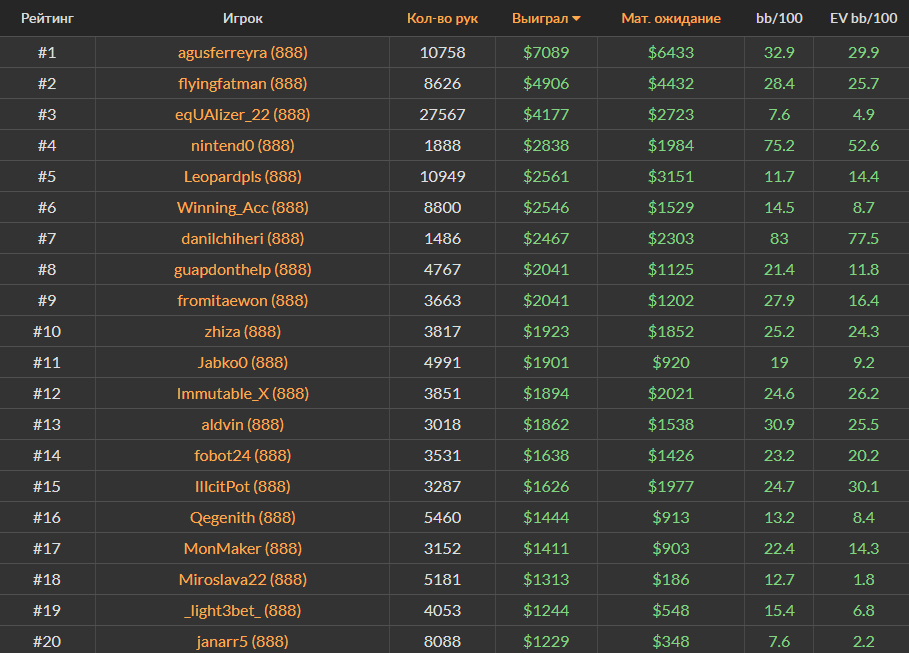Click the Игрок column header

[x=243, y=18]
